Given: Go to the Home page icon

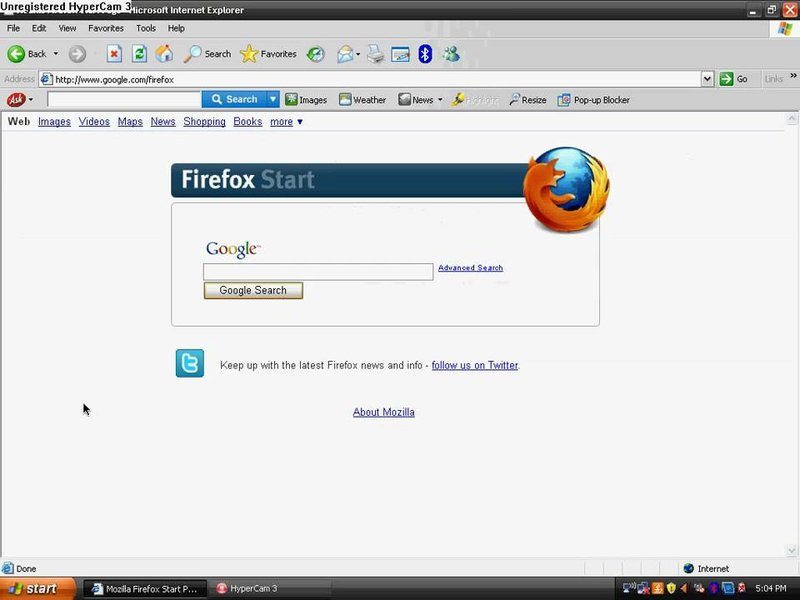Looking at the screenshot, I should (x=164, y=54).
